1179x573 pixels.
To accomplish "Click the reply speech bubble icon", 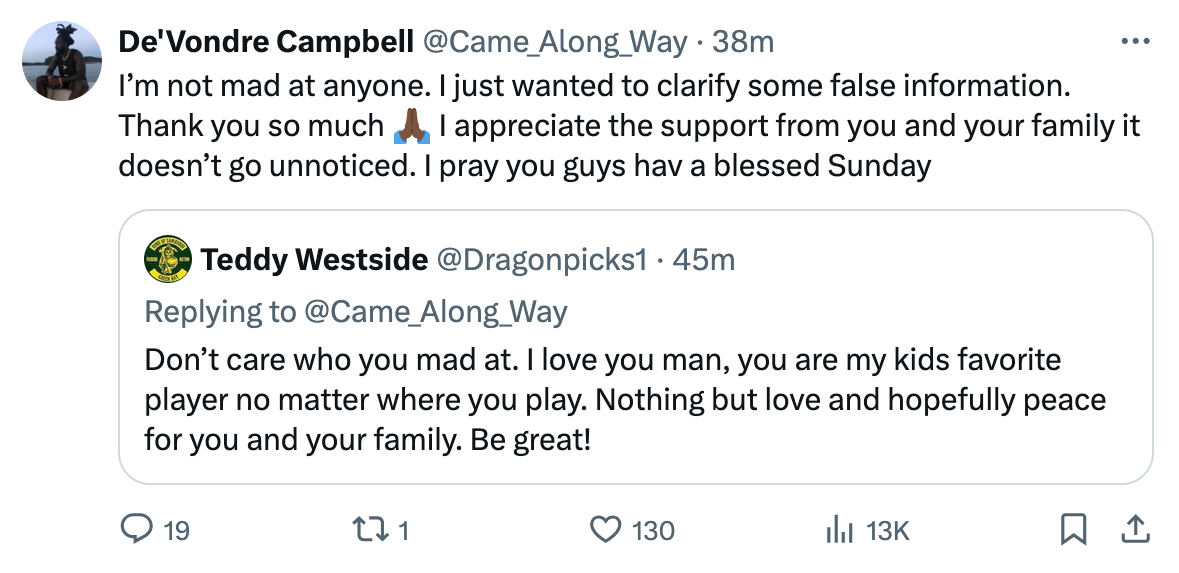I will [x=134, y=530].
